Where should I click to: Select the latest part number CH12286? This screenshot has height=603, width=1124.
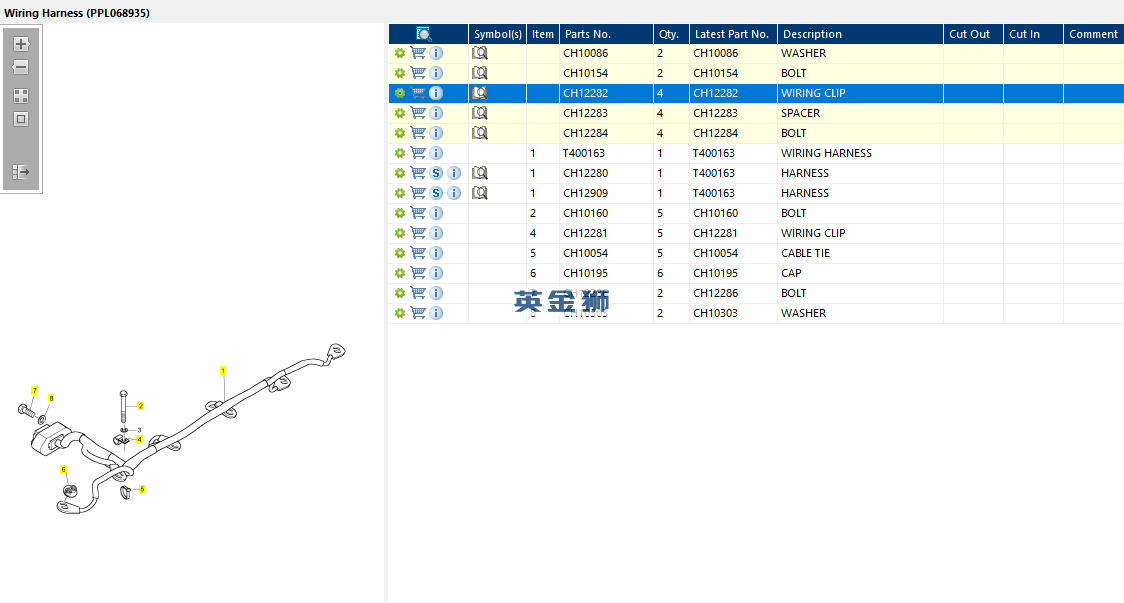pos(715,294)
